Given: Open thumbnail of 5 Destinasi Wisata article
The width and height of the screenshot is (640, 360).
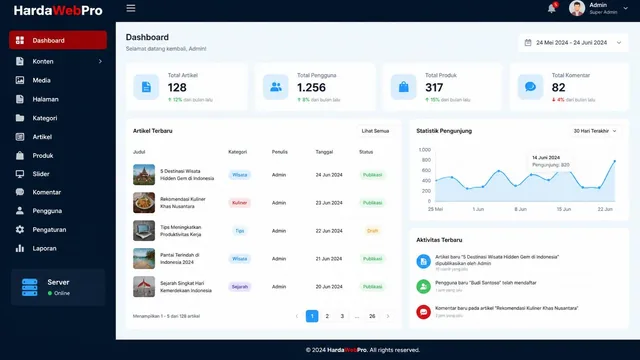Looking at the screenshot, I should click(144, 175).
